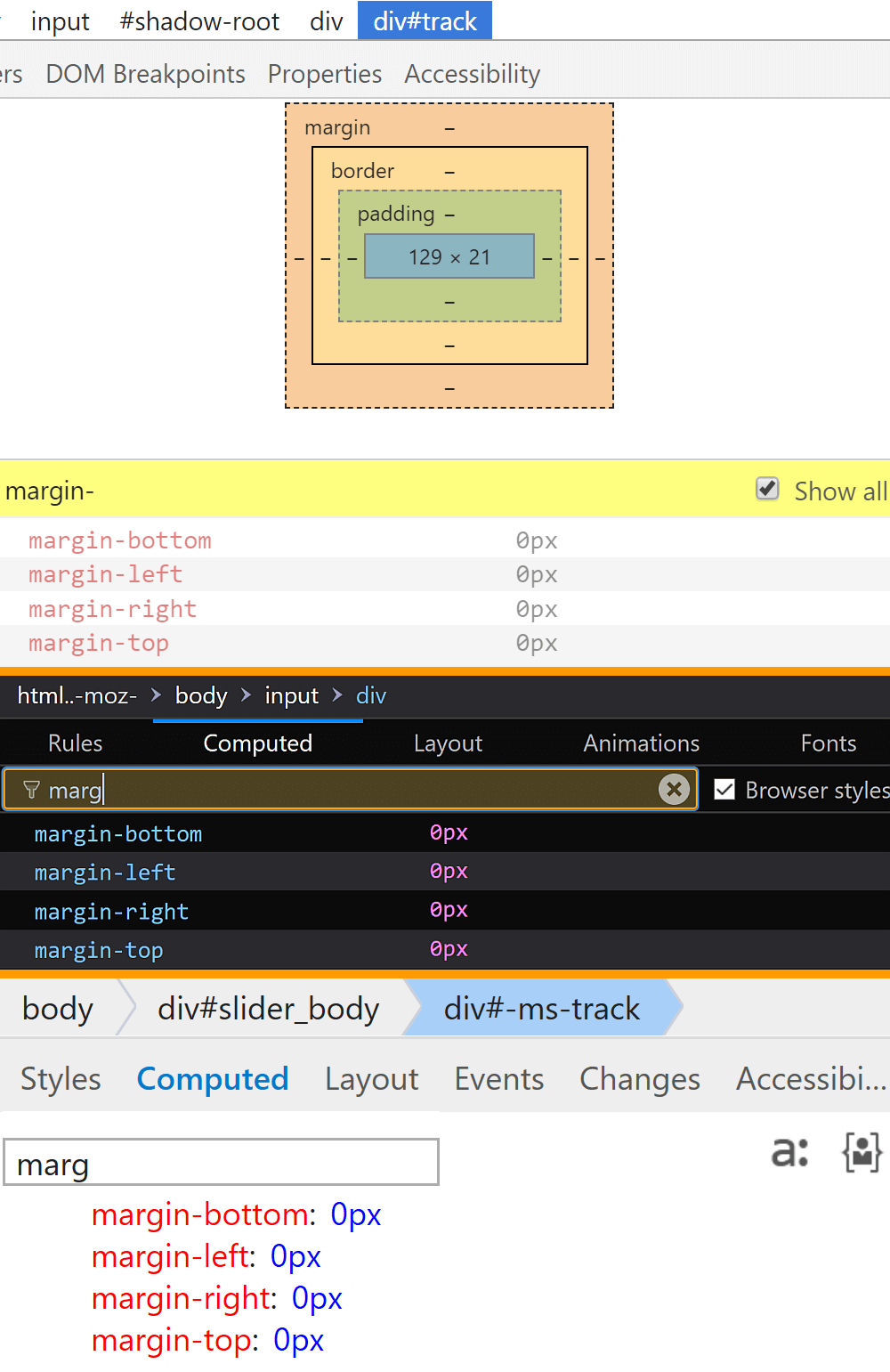Click the #shadow-root breadcrumb
Screen dimensions: 890x1372
coord(199,20)
